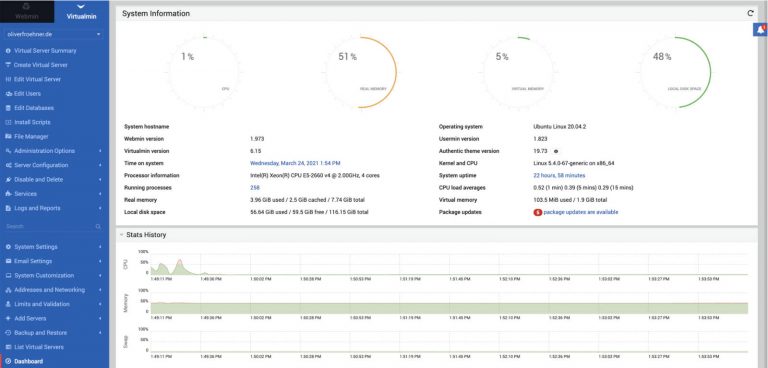This screenshot has width=768, height=368.
Task: Click the File Manager folder icon
Action: pyautogui.click(x=8, y=136)
